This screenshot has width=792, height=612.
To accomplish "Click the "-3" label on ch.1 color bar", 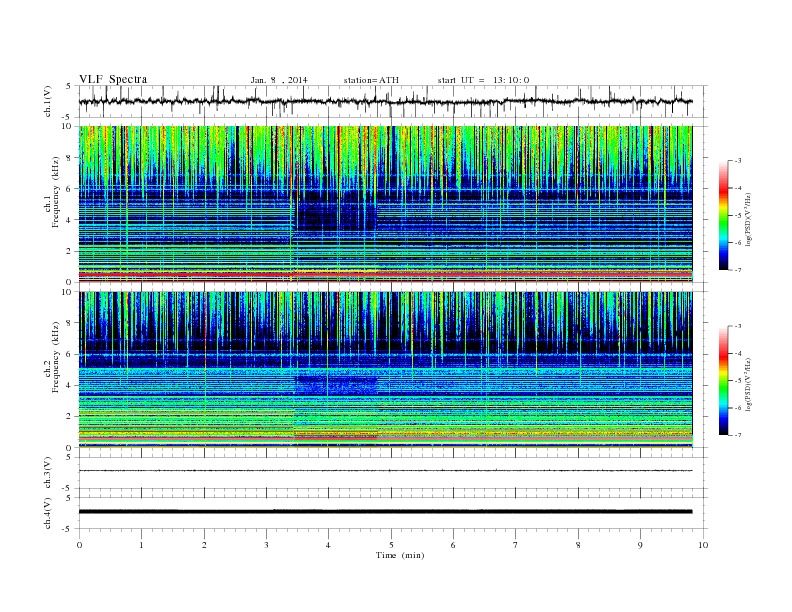I will (738, 161).
